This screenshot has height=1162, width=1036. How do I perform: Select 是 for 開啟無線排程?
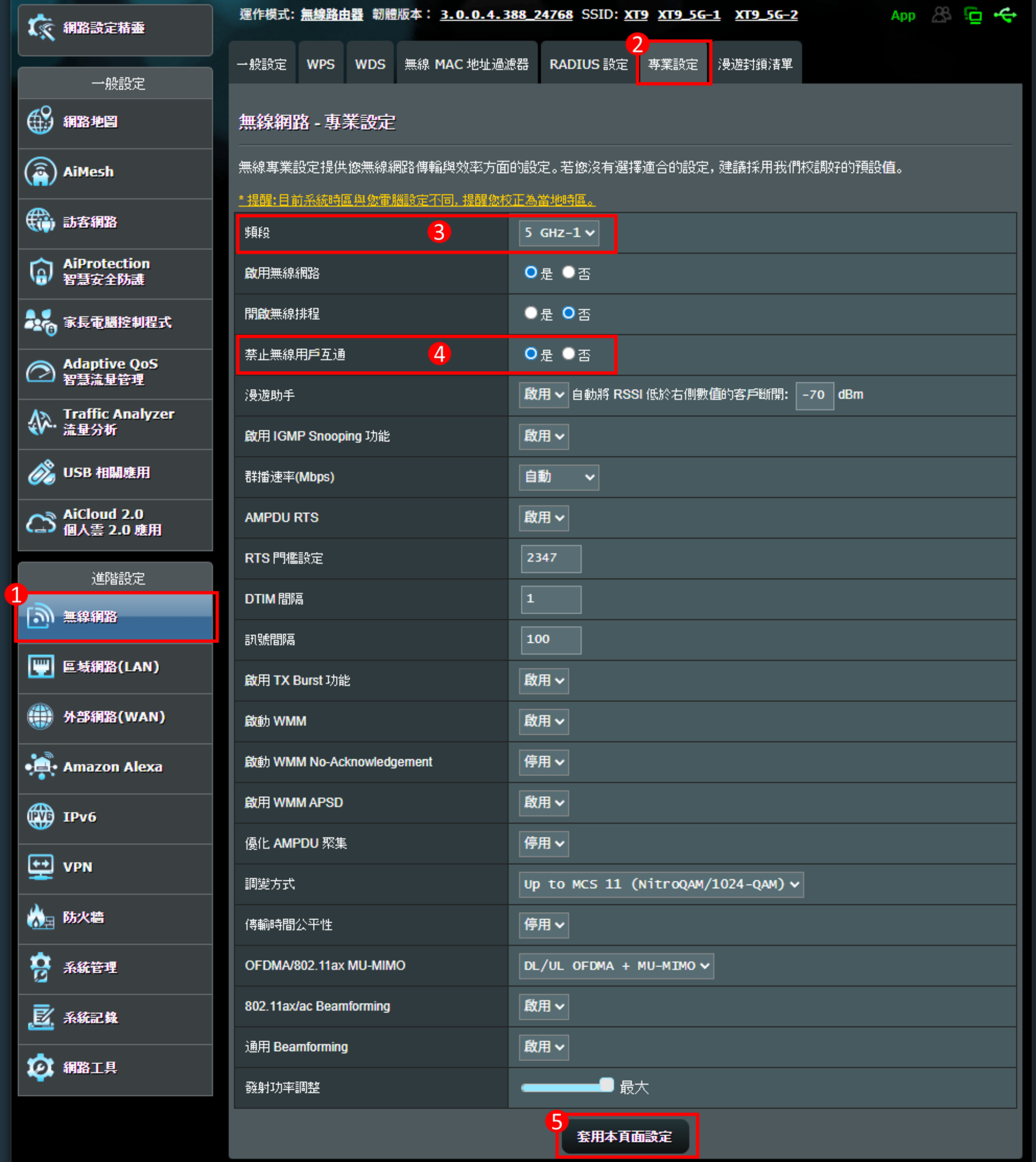(531, 313)
